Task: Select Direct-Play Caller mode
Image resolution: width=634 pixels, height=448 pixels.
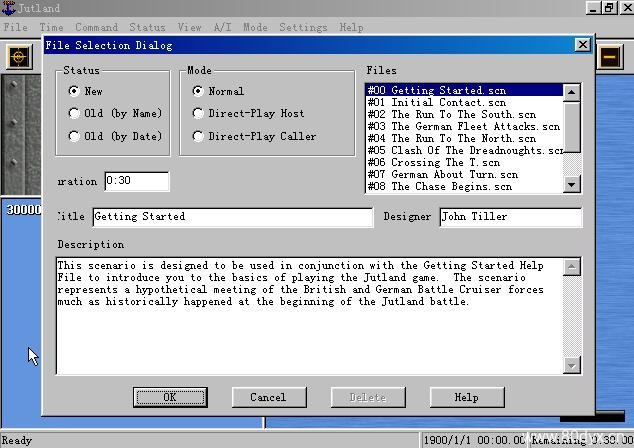Action: pyautogui.click(x=198, y=136)
